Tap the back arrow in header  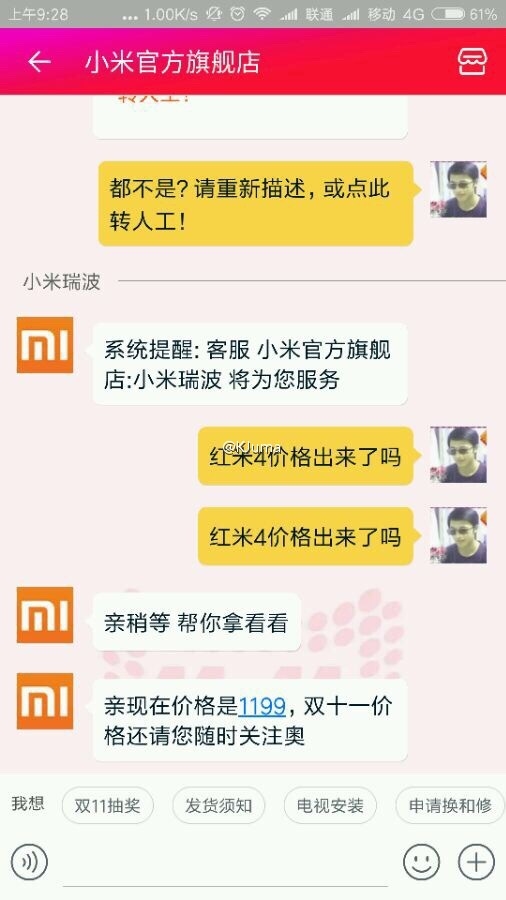39,61
